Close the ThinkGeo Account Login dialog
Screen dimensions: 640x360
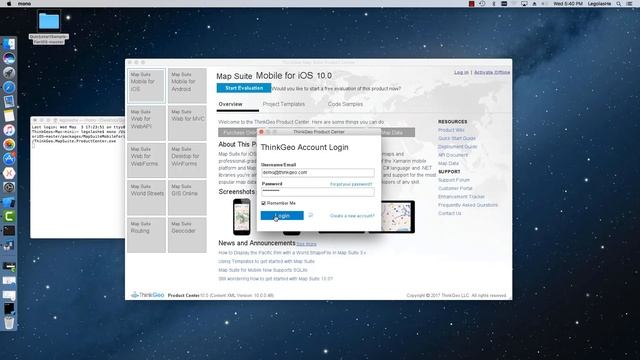point(262,132)
